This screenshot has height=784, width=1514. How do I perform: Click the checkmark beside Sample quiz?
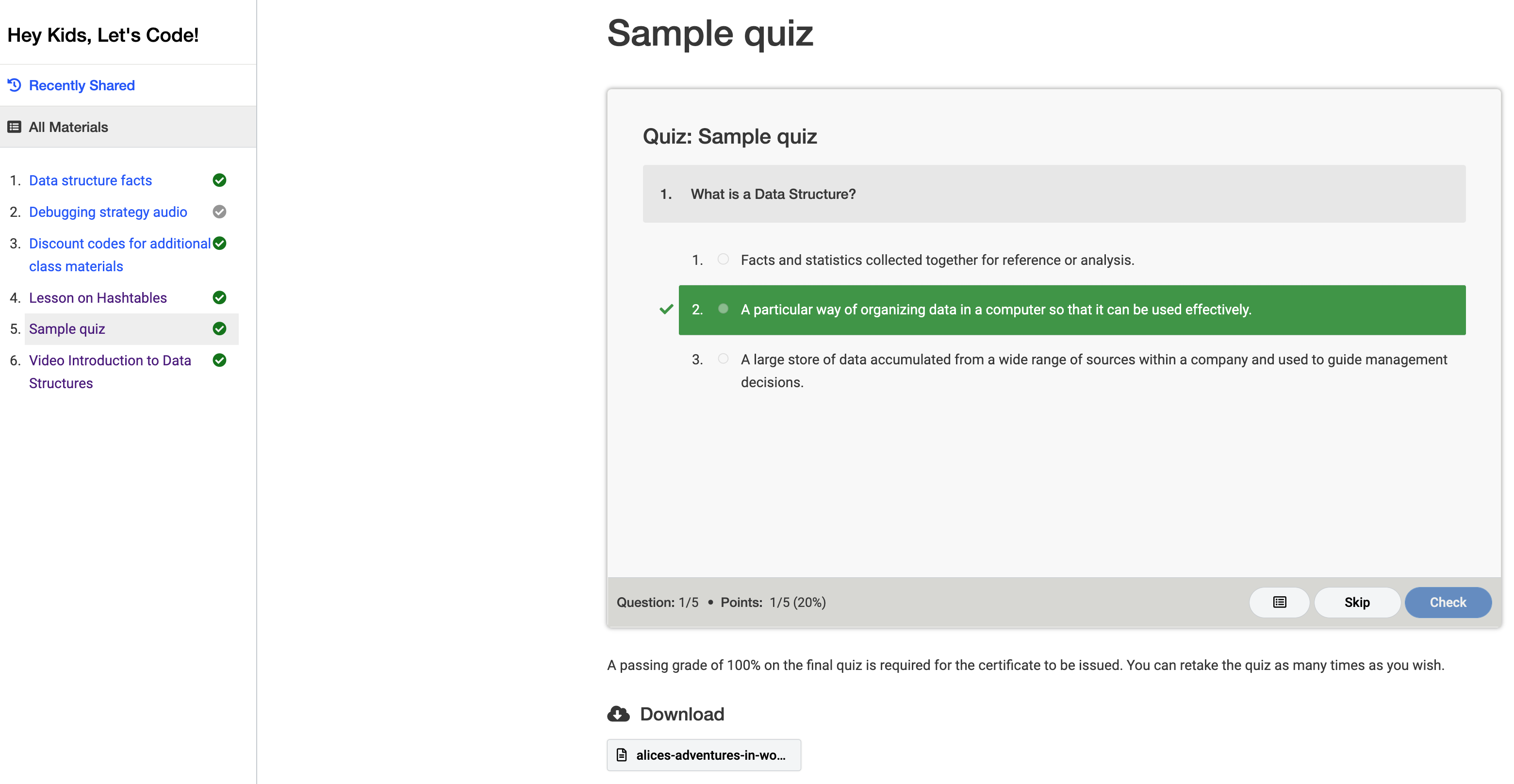219,328
